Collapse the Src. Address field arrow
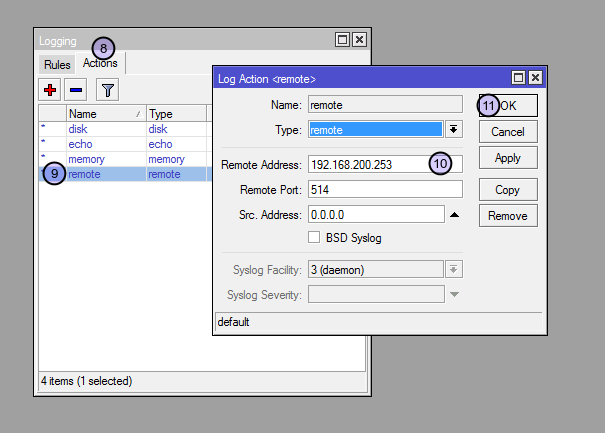The image size is (605, 433). pyautogui.click(x=454, y=214)
